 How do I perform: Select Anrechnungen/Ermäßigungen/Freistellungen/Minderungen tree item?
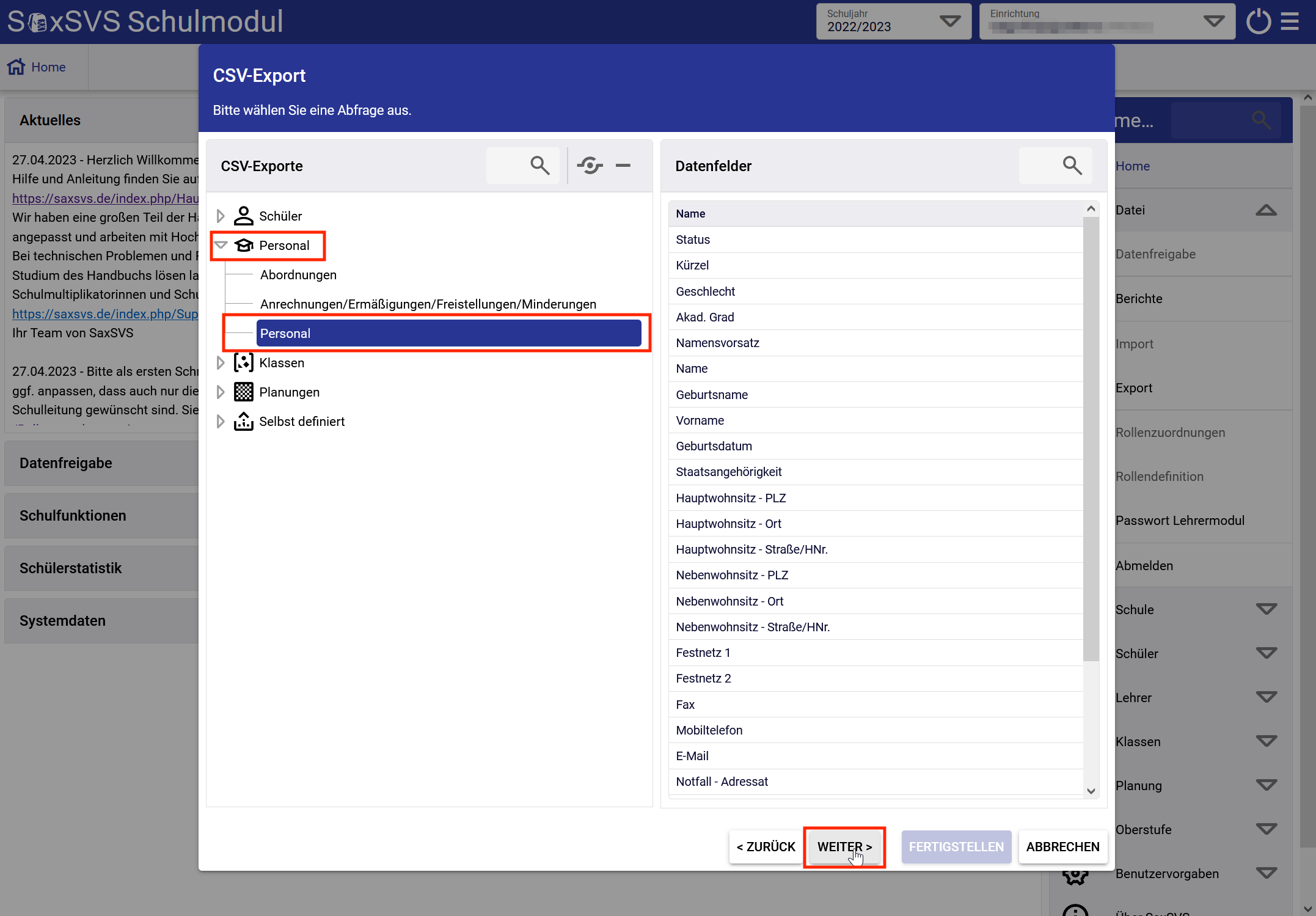[428, 304]
